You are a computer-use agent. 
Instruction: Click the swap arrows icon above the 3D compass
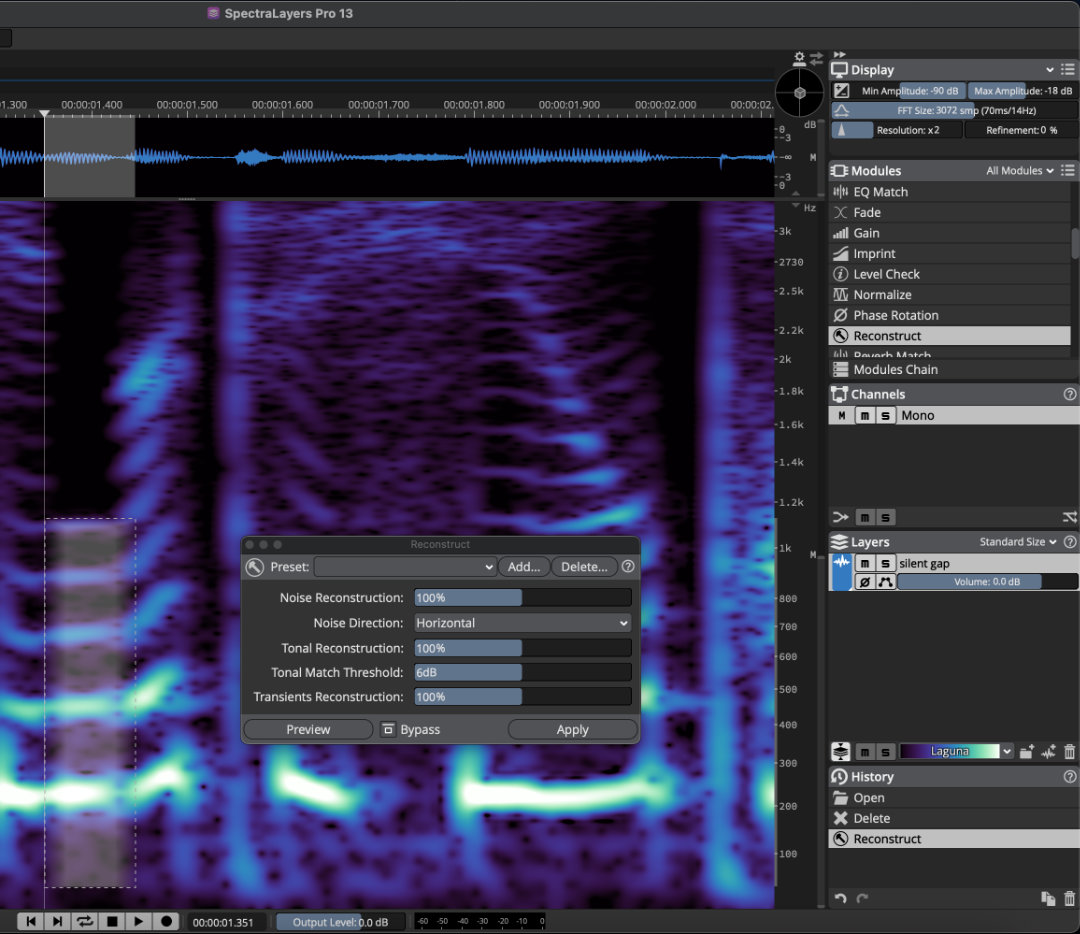816,58
